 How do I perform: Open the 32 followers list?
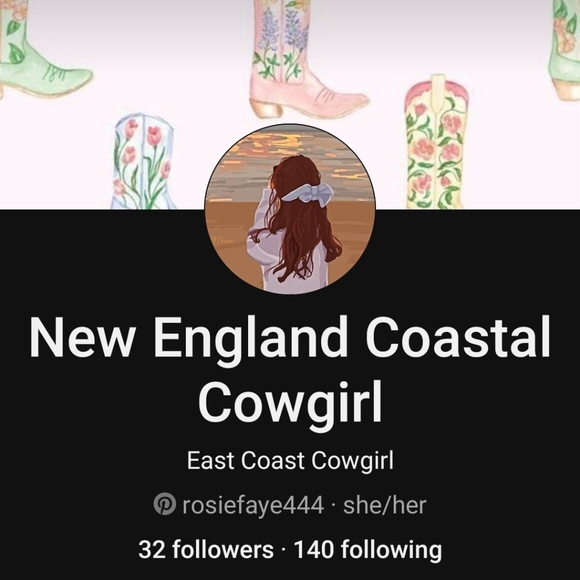[206, 549]
